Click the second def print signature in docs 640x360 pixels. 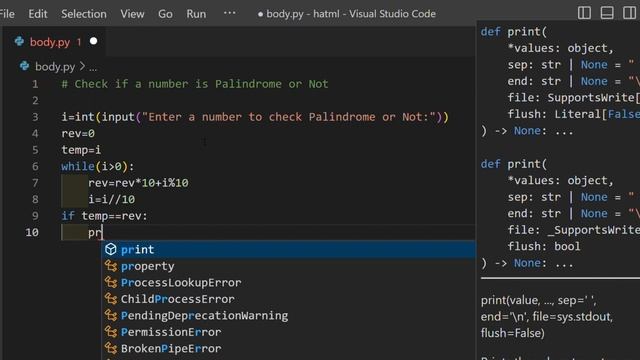tap(514, 164)
